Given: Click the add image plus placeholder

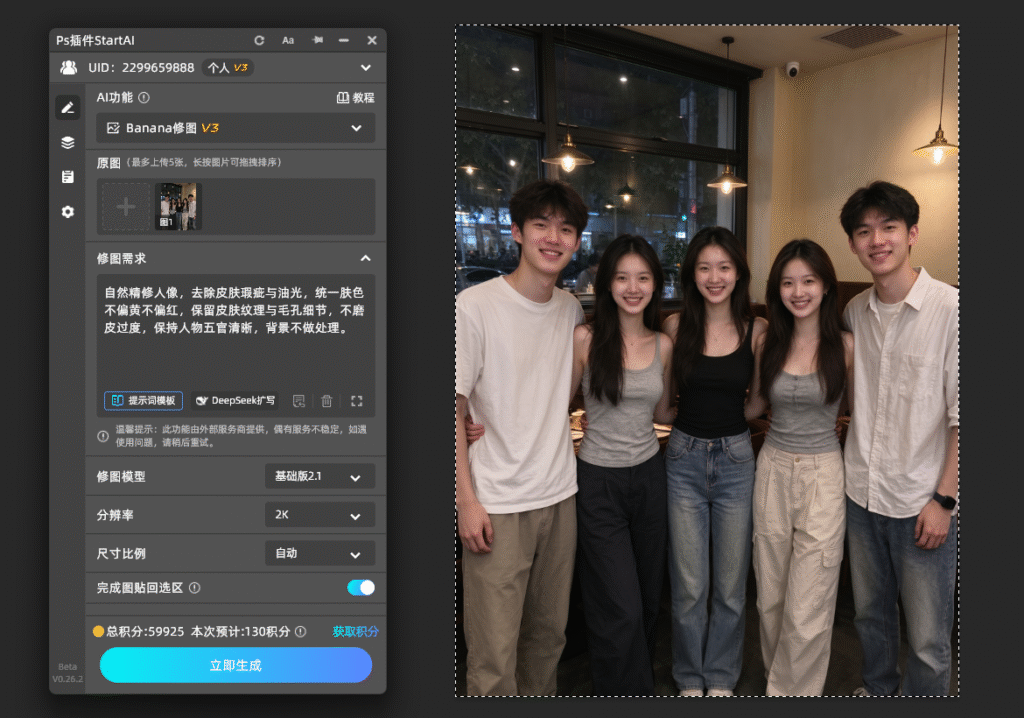Looking at the screenshot, I should 126,206.
